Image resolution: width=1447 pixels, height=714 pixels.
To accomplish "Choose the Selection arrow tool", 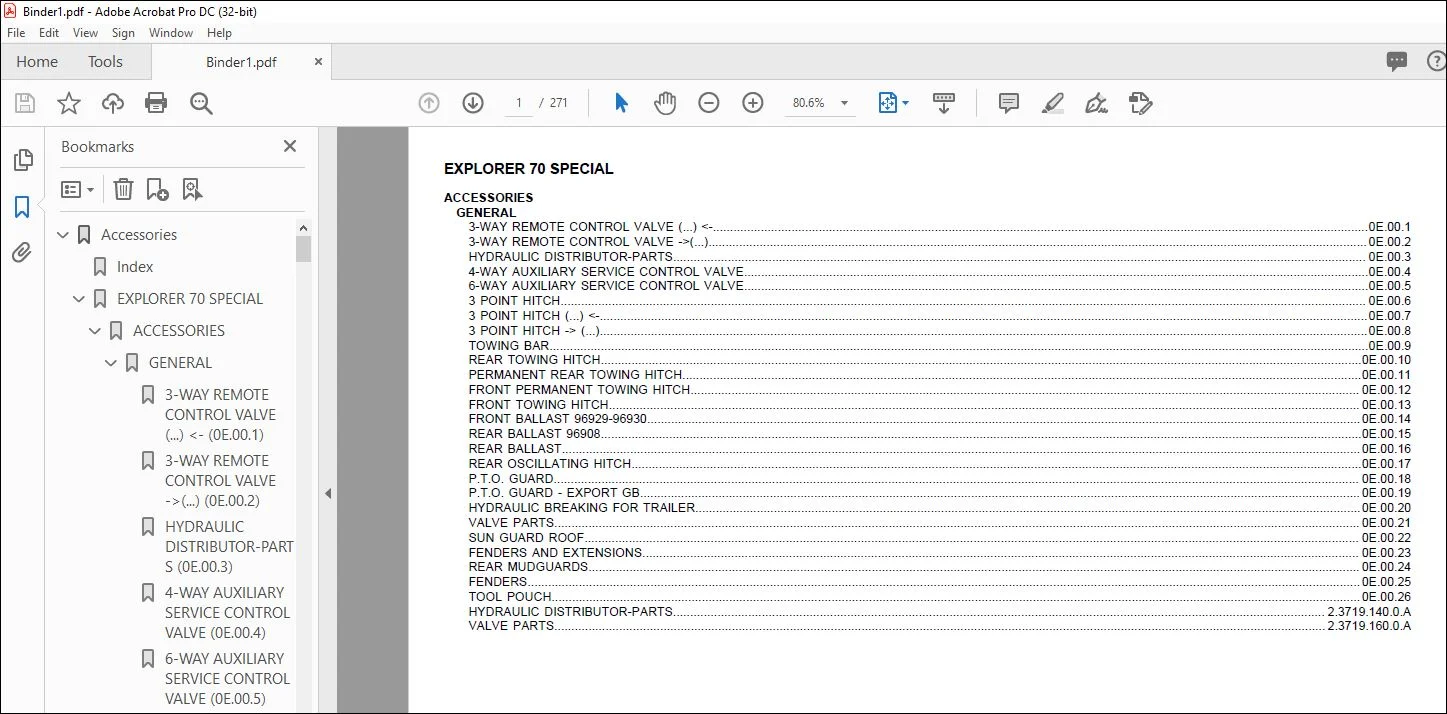I will pyautogui.click(x=621, y=103).
